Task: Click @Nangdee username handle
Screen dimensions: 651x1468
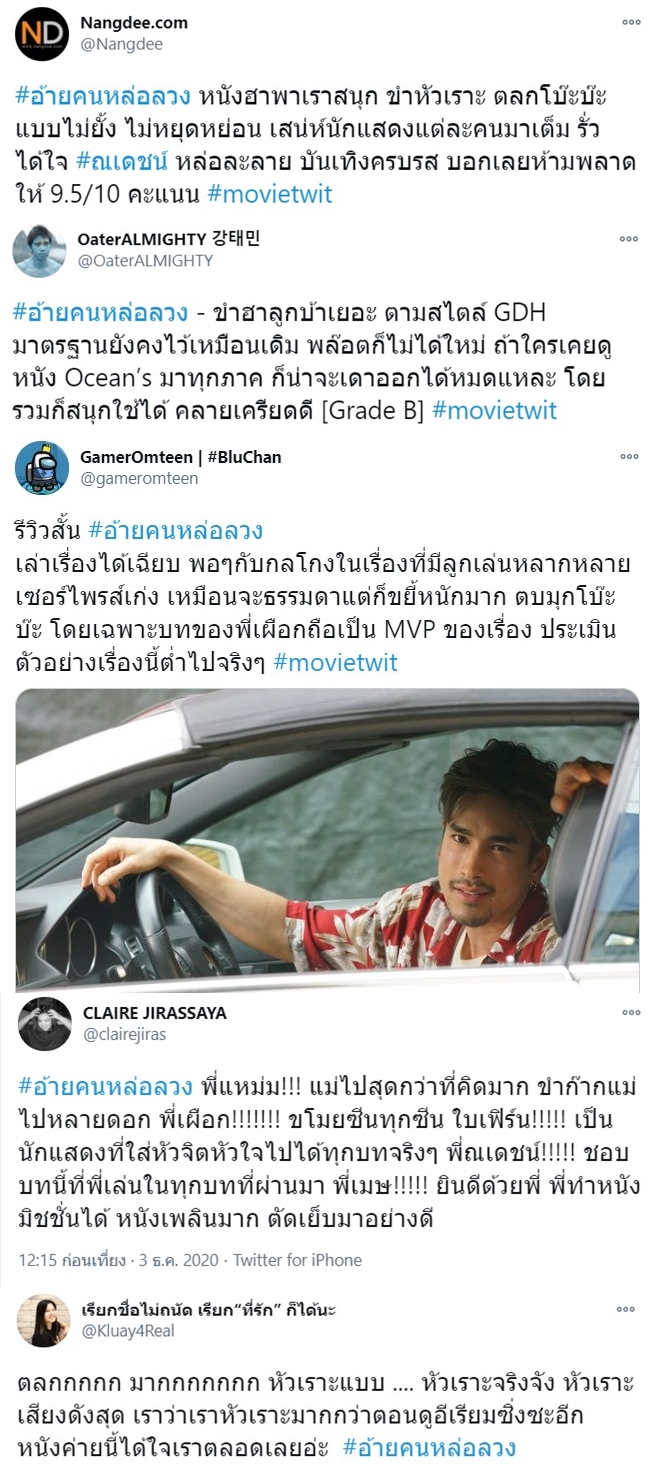Action: [x=120, y=44]
